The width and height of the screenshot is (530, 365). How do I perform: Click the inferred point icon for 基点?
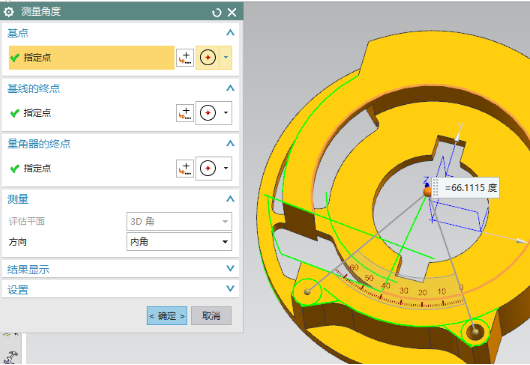click(x=208, y=58)
